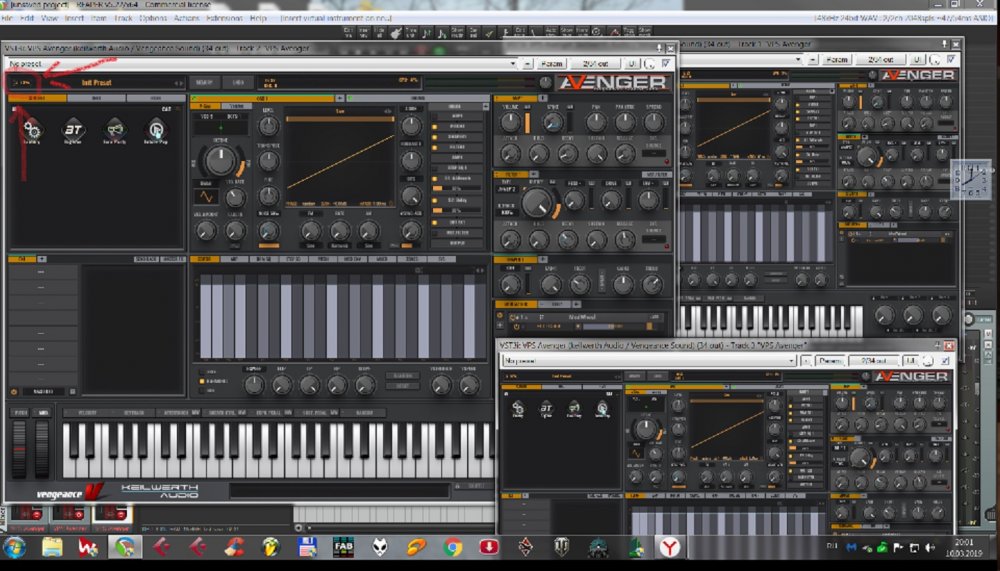Click the Param button in Track 2 FX window
The width and height of the screenshot is (1000, 571).
pyautogui.click(x=552, y=64)
